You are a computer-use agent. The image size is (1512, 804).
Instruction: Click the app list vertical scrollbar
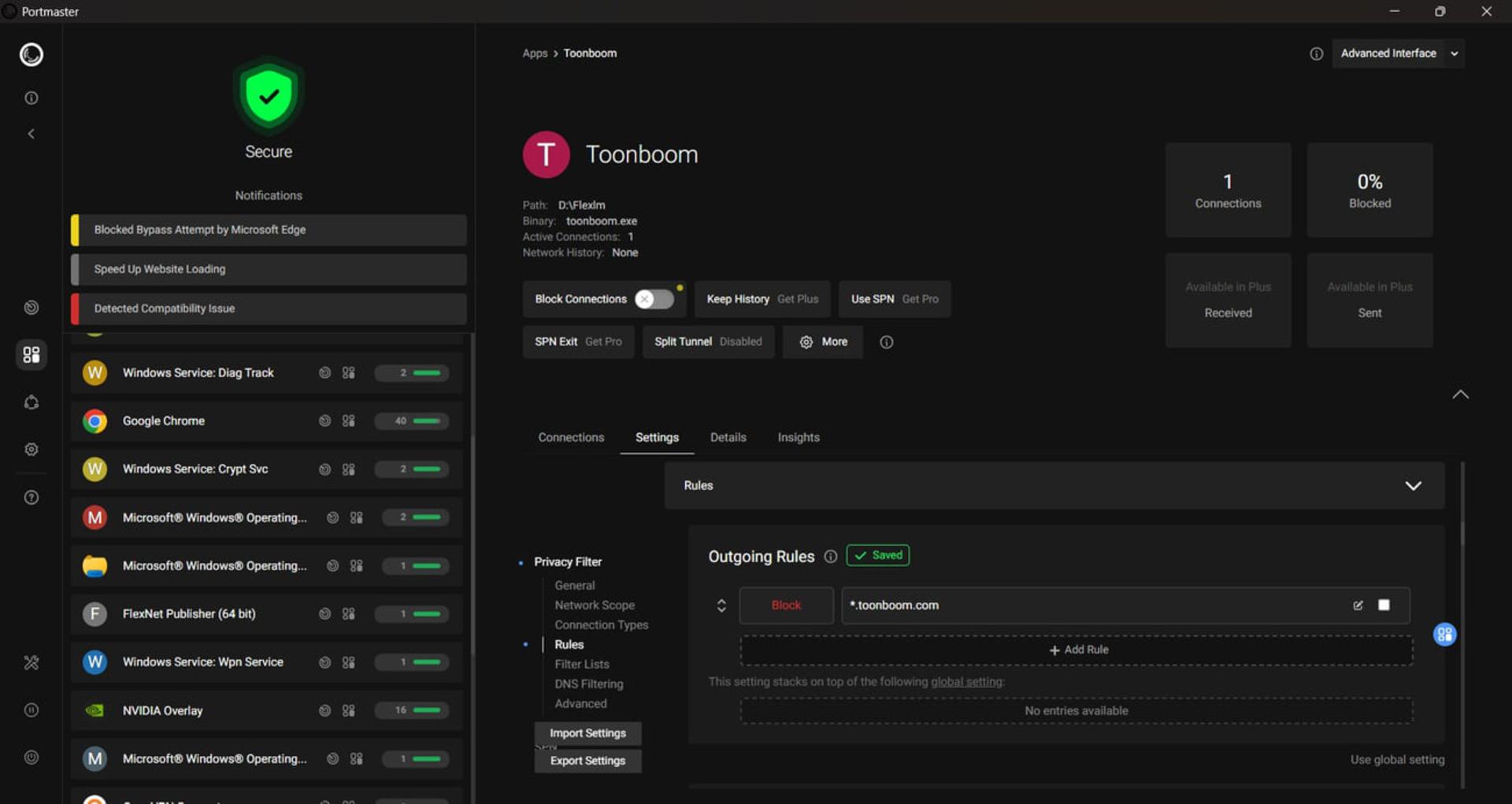pos(472,568)
